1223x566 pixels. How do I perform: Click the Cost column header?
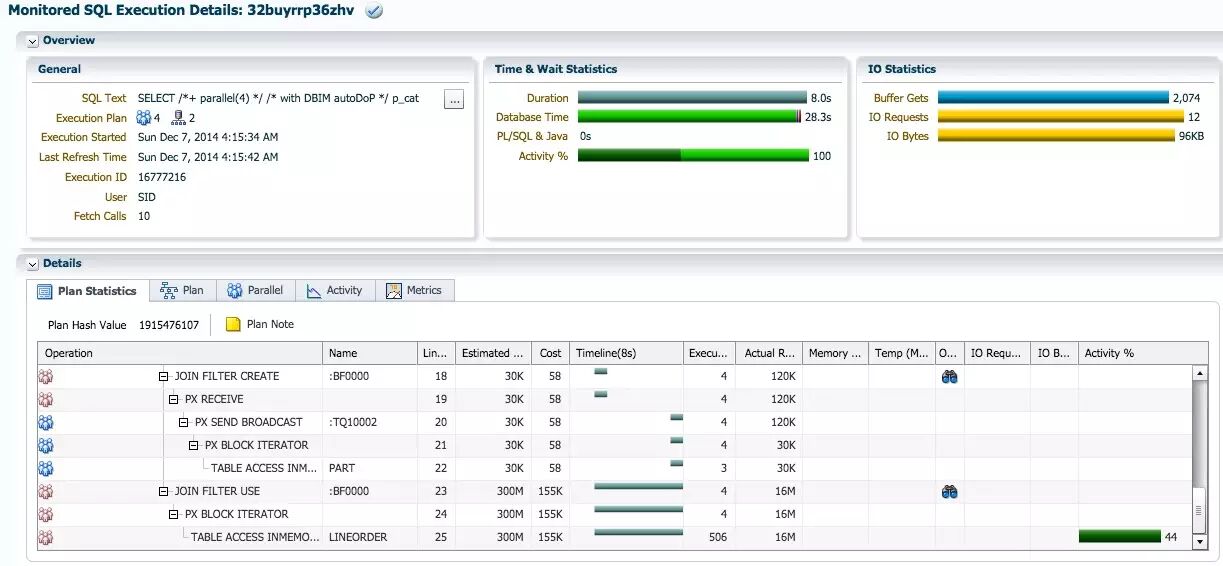tap(550, 353)
